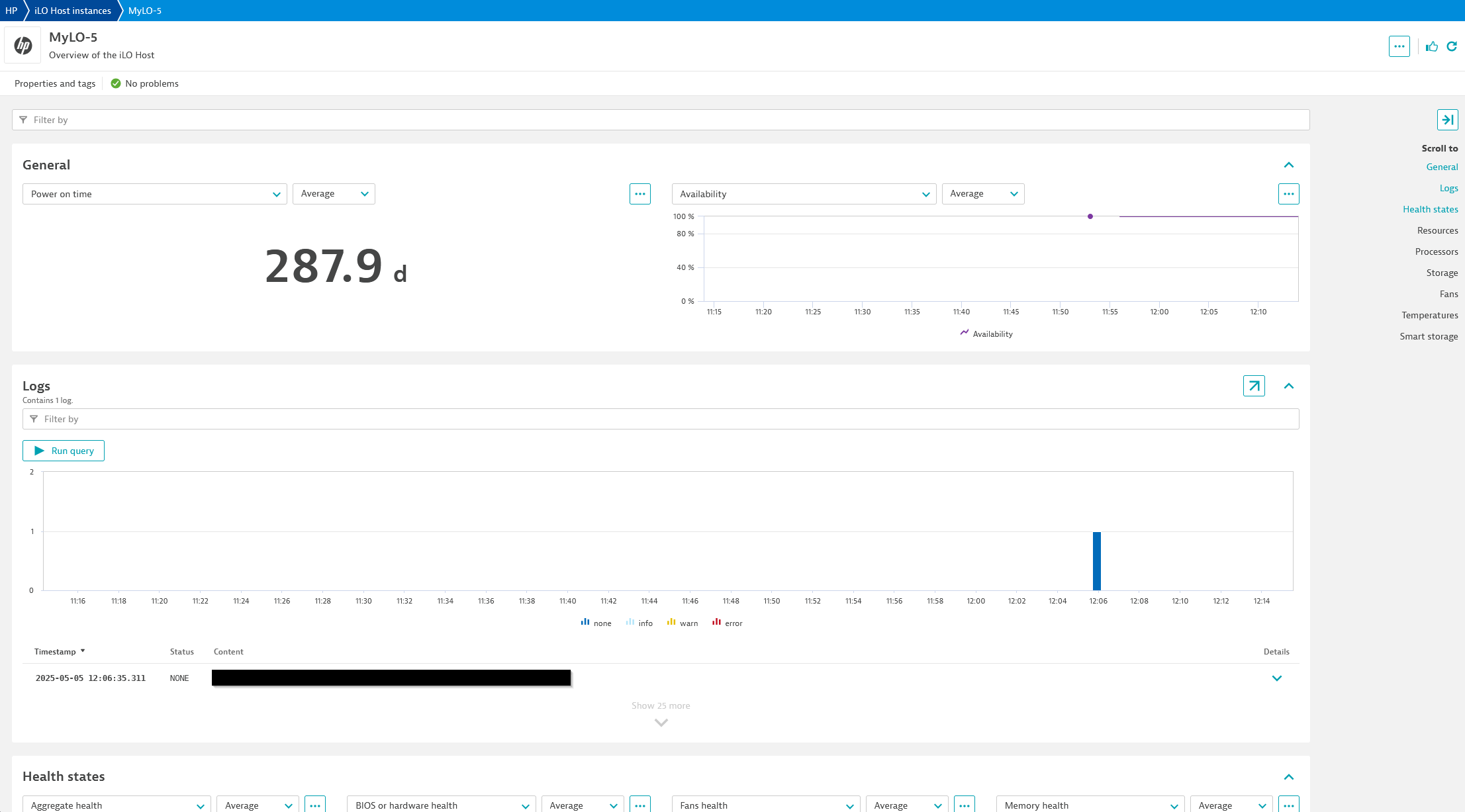Jump to Resources section

click(x=1437, y=230)
